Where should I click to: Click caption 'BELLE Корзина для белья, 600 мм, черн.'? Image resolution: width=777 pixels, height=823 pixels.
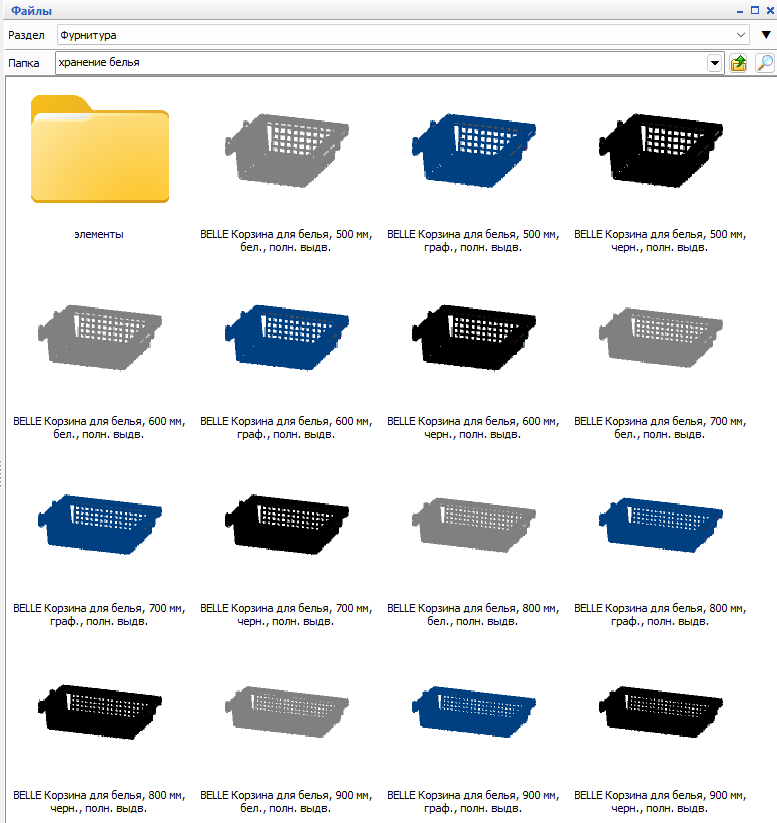coord(473,428)
